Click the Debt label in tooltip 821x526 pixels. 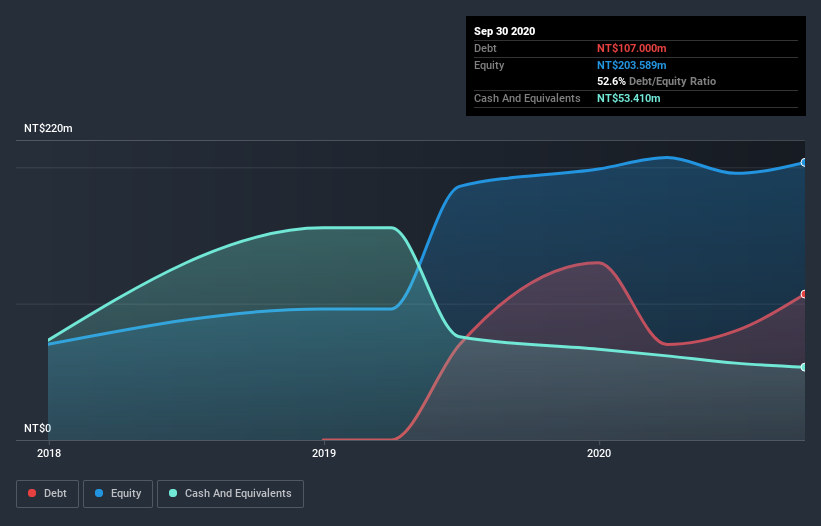click(485, 48)
